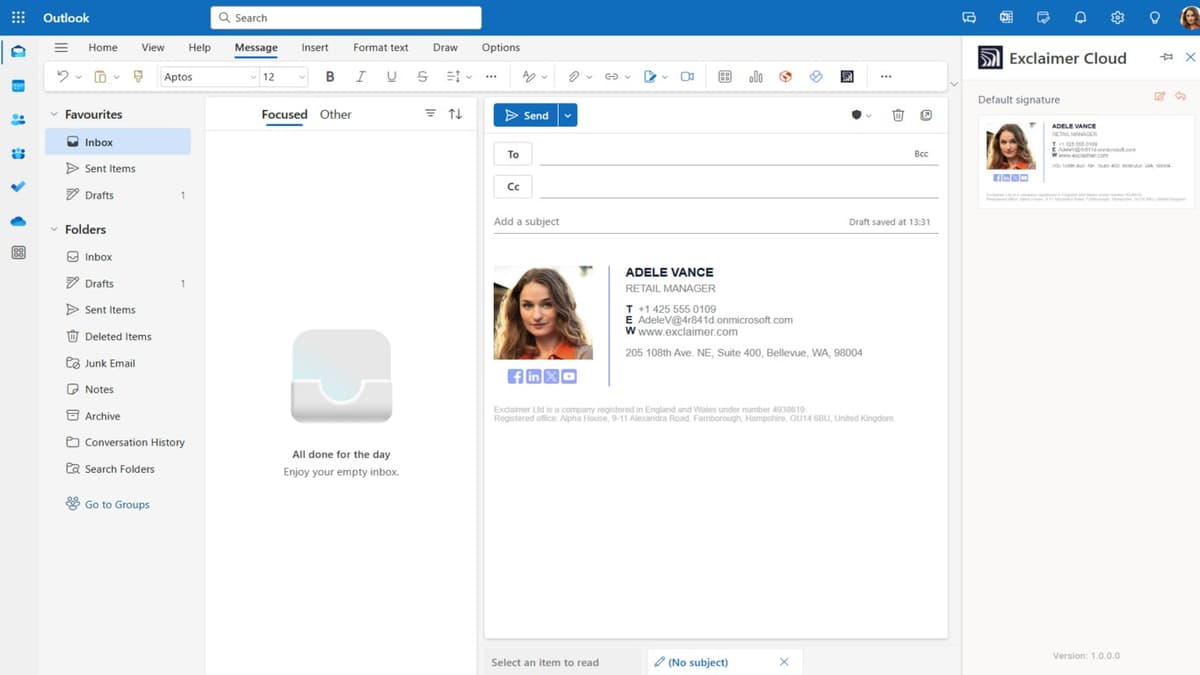
Task: Apply italic formatting
Action: click(361, 76)
